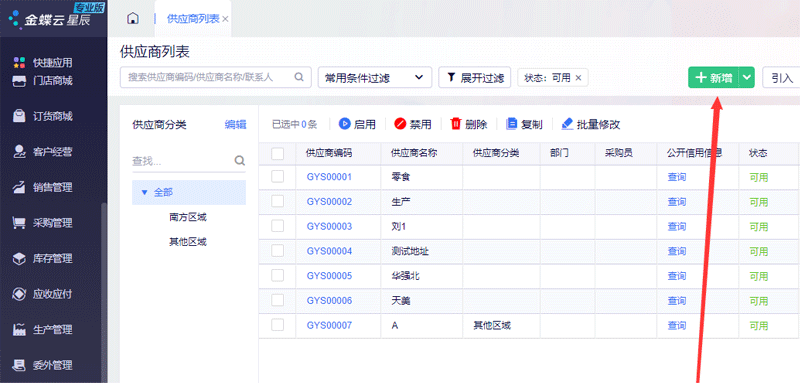Close the 供应商列表 tab
Image resolution: width=800 pixels, height=383 pixels.
pyautogui.click(x=225, y=19)
